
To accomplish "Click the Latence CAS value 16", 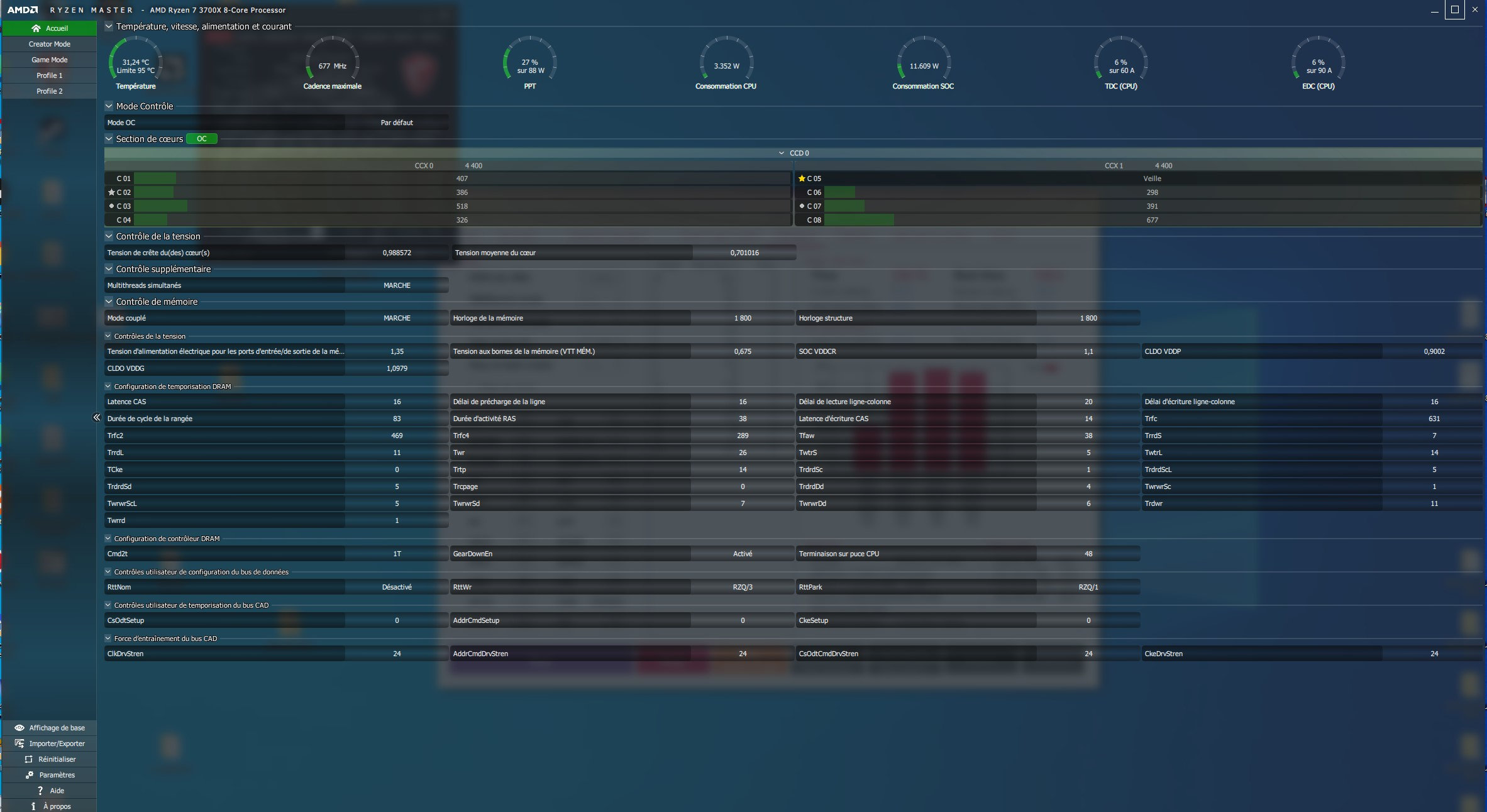I will 397,402.
